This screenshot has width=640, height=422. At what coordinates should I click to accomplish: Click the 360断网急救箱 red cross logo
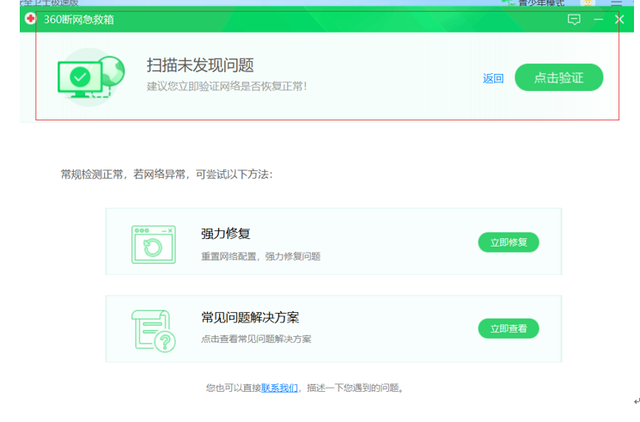[30, 19]
